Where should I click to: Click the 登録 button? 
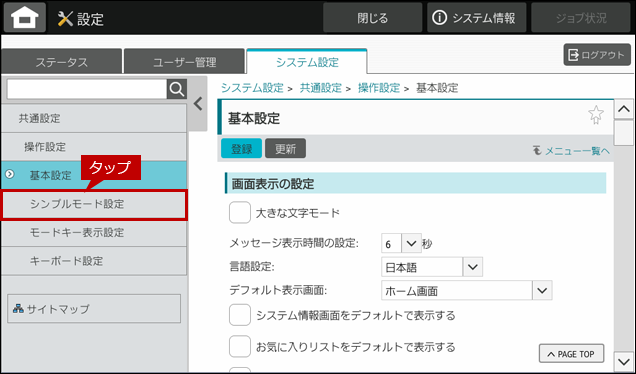(x=241, y=148)
